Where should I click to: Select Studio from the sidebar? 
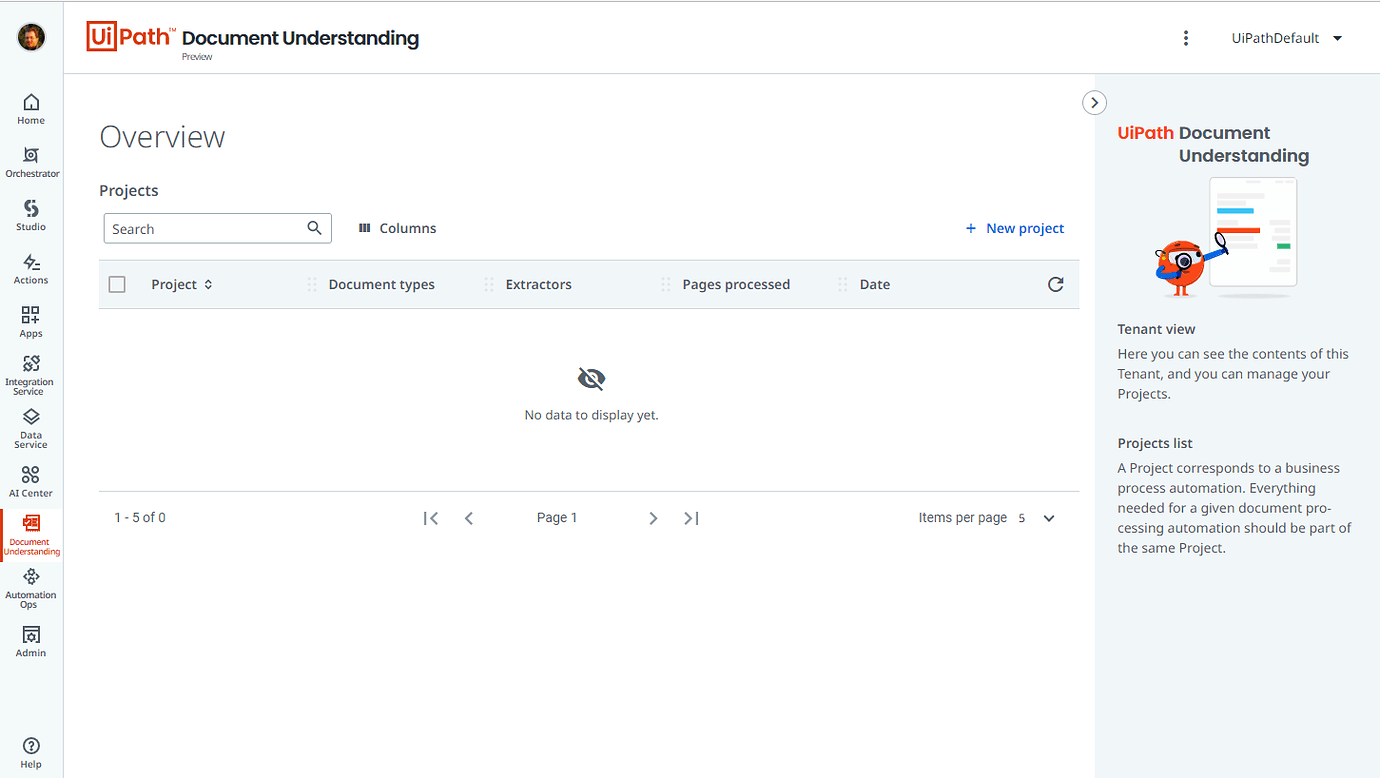(x=31, y=213)
